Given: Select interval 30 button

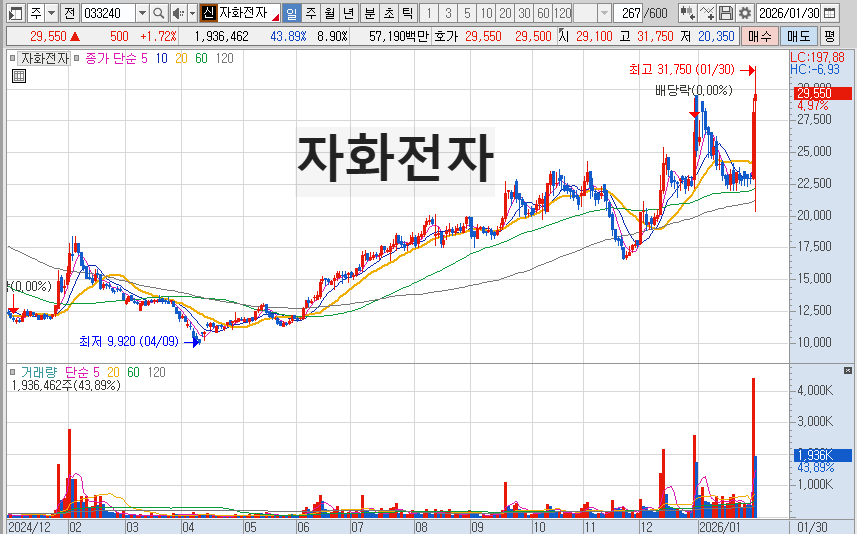Looking at the screenshot, I should pos(524,13).
